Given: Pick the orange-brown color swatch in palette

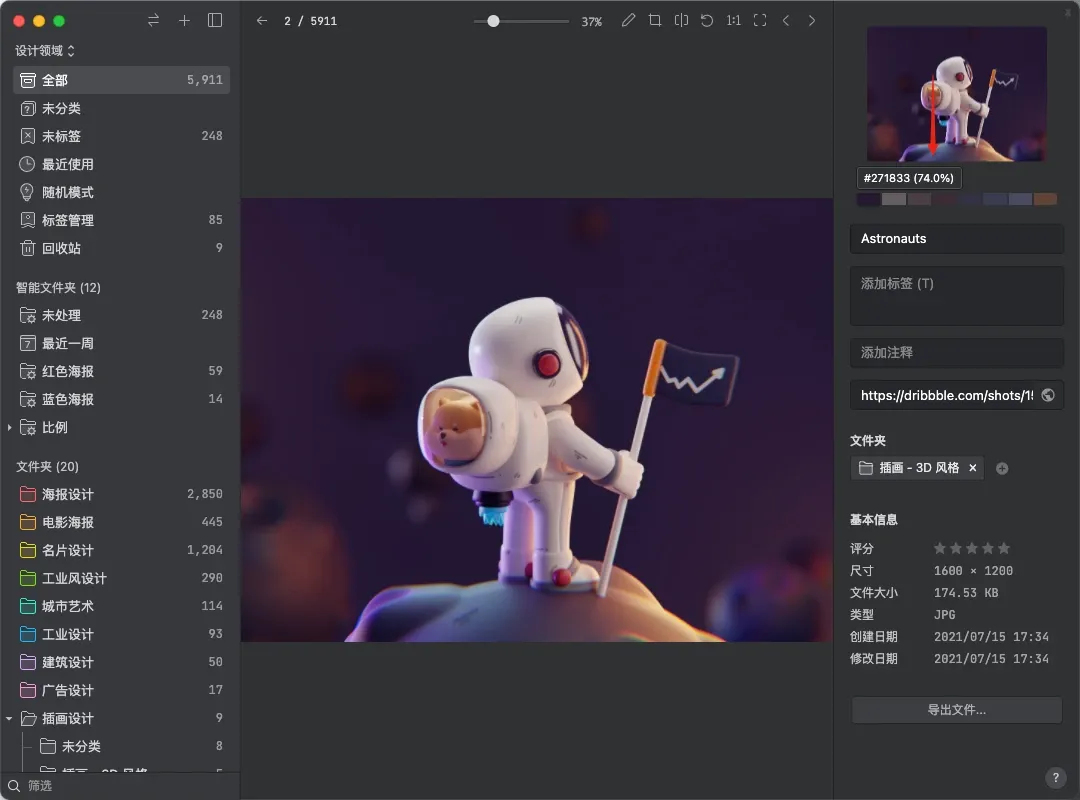Looking at the screenshot, I should click(x=1045, y=199).
